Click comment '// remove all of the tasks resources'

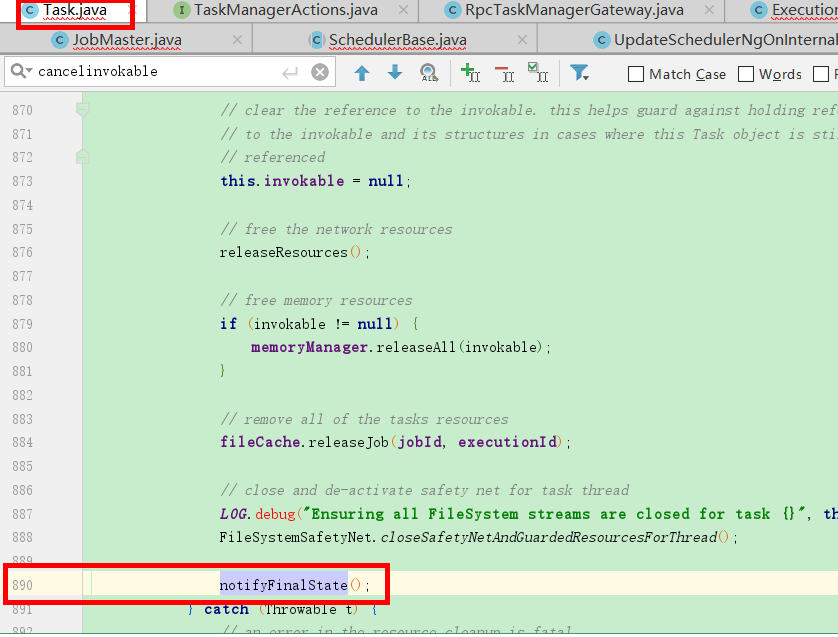point(364,419)
